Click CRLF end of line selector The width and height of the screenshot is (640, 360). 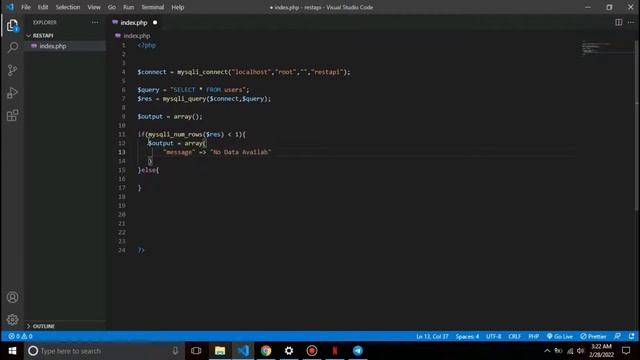click(x=514, y=336)
